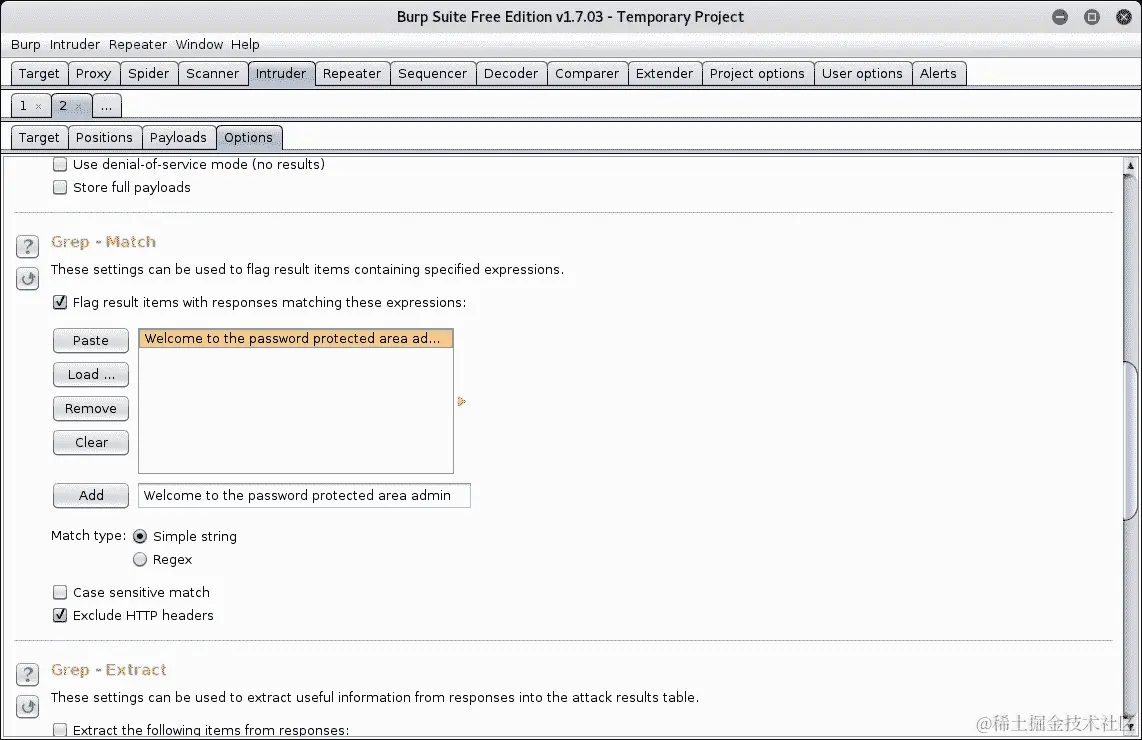Click the orange arrow beside expressions list
The height and width of the screenshot is (740, 1142).
pyautogui.click(x=461, y=401)
